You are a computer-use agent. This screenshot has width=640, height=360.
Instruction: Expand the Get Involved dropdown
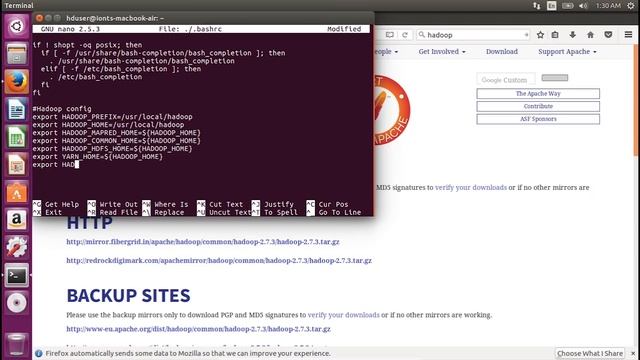point(442,51)
